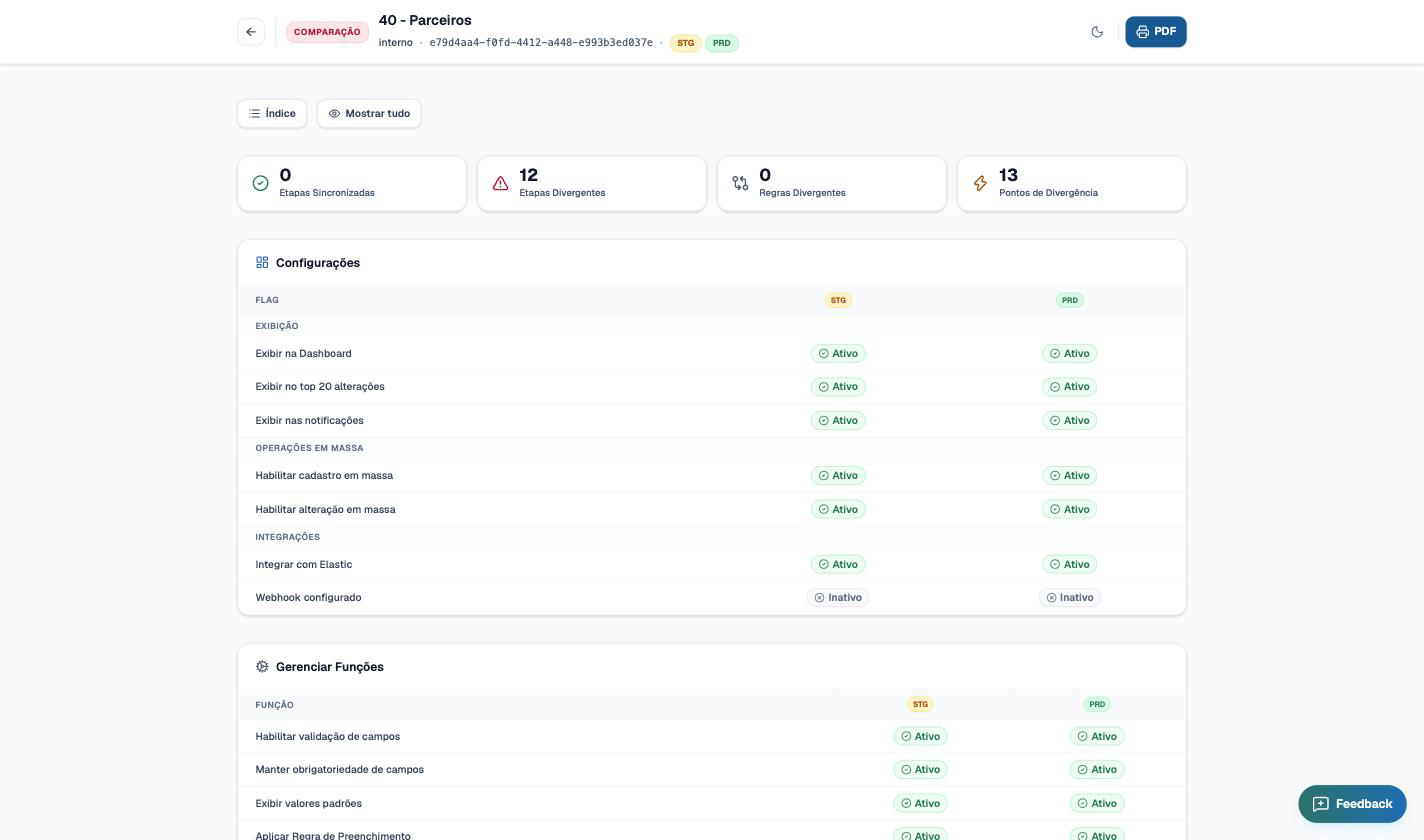This screenshot has width=1424, height=840.
Task: Click the back arrow button
Action: [x=251, y=32]
